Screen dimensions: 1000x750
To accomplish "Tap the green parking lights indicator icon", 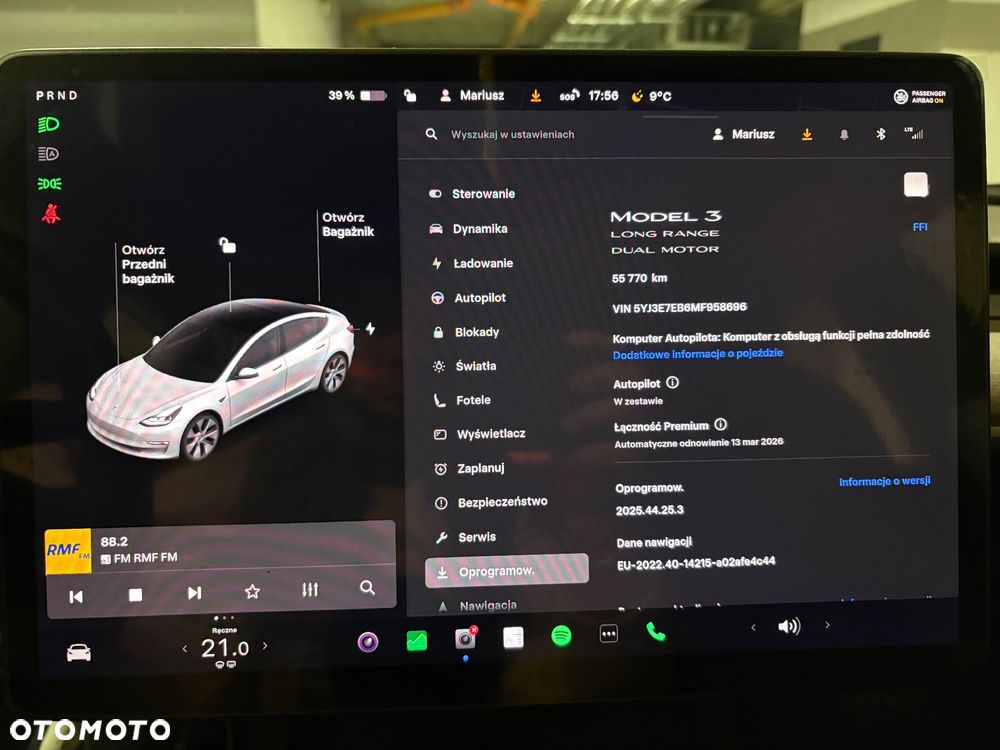I will (x=50, y=184).
